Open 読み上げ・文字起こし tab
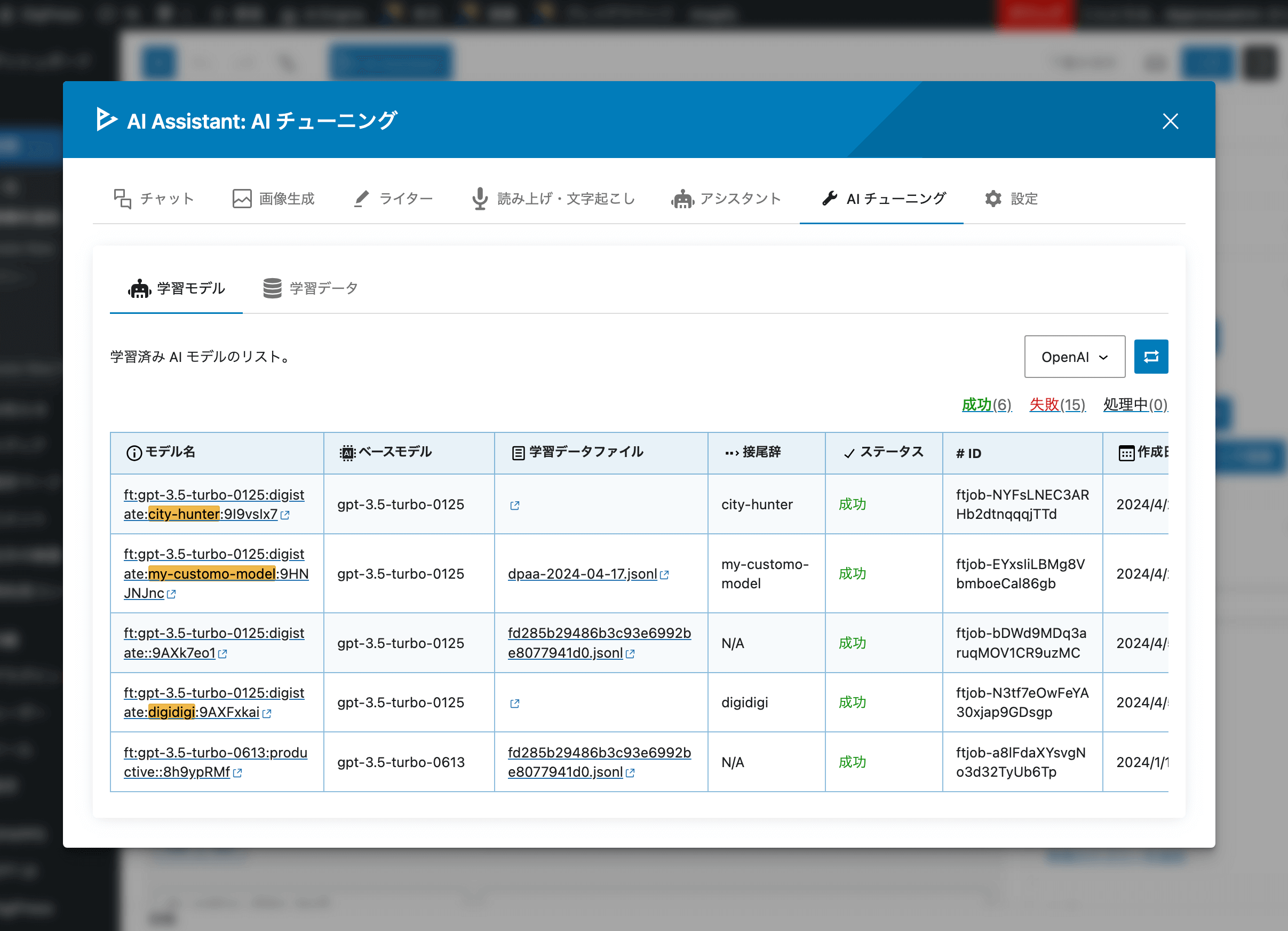 coord(553,199)
